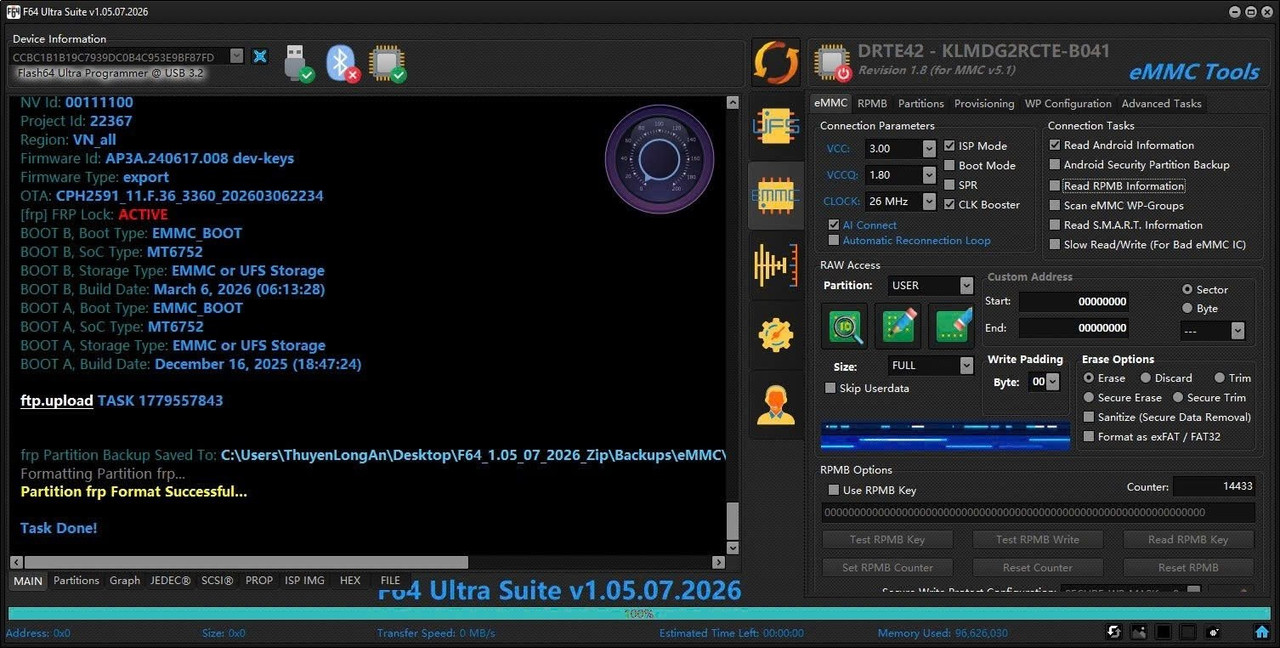Enable the Boot Mode checkbox
Viewport: 1280px width, 648px height.
coord(950,166)
